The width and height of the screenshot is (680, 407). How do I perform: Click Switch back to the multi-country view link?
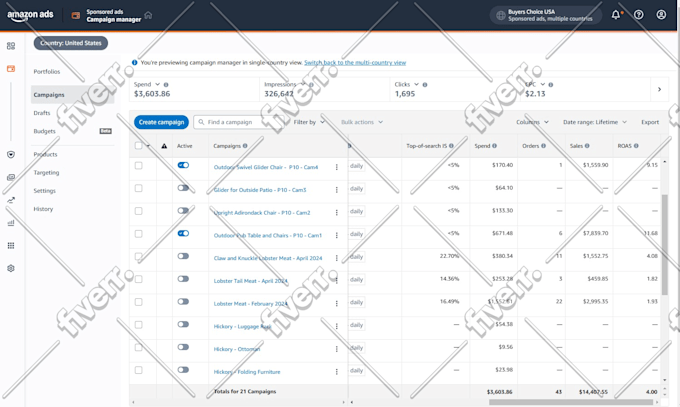coord(355,62)
